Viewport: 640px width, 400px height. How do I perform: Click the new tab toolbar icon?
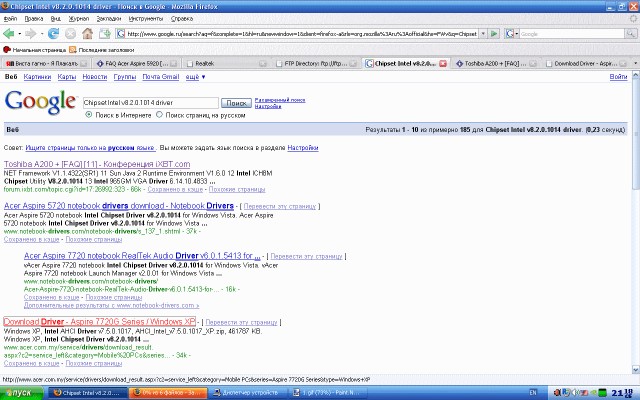pyautogui.click(x=105, y=33)
